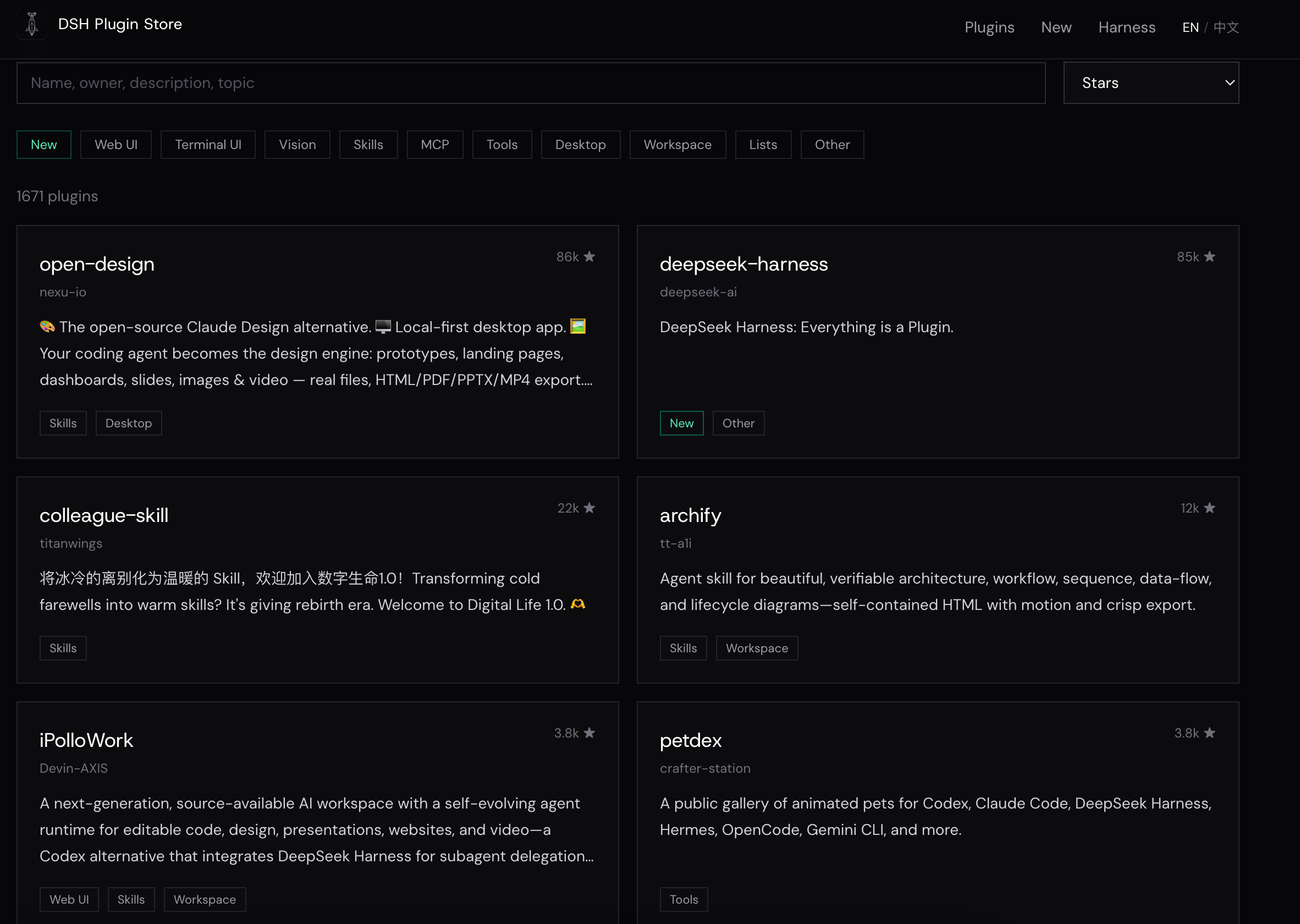Click Workspace tag on archify card
Screen dimensions: 1300x924
point(757,648)
